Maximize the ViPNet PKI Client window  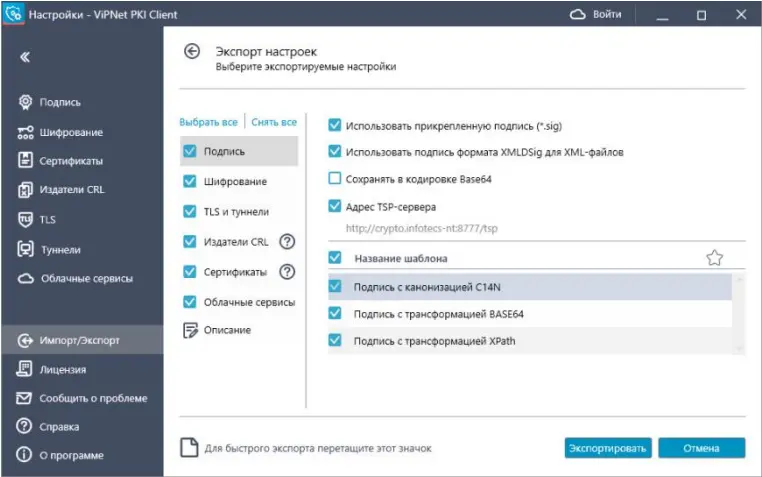click(x=701, y=15)
